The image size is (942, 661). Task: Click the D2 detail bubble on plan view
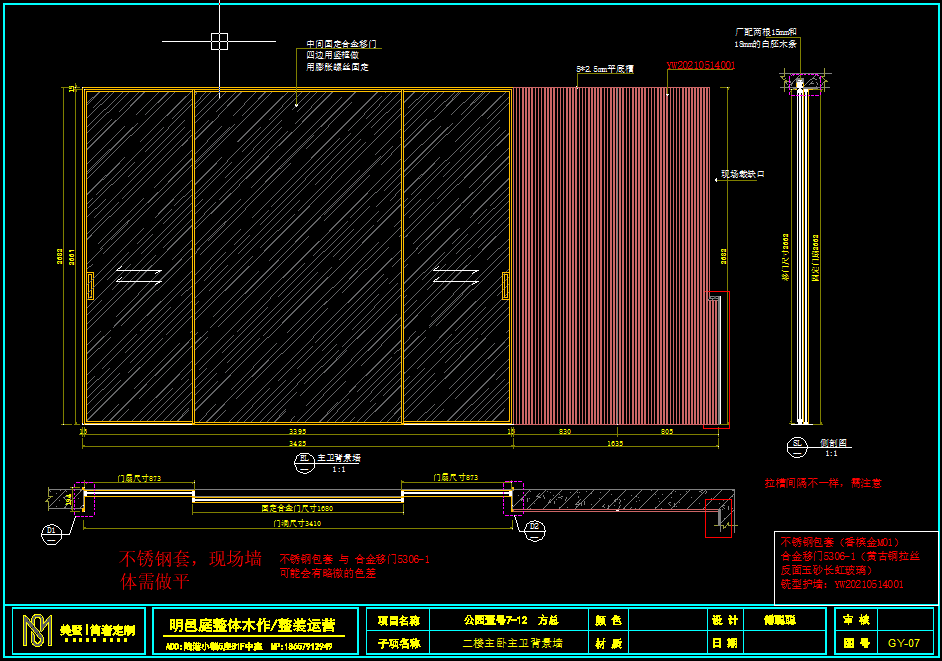click(535, 525)
